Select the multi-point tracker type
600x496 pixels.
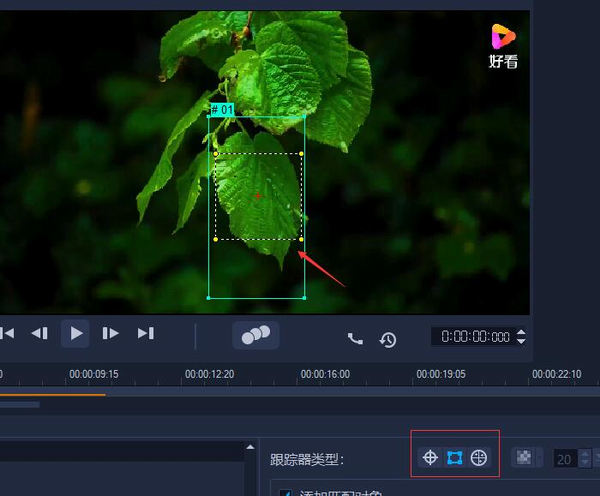click(479, 457)
